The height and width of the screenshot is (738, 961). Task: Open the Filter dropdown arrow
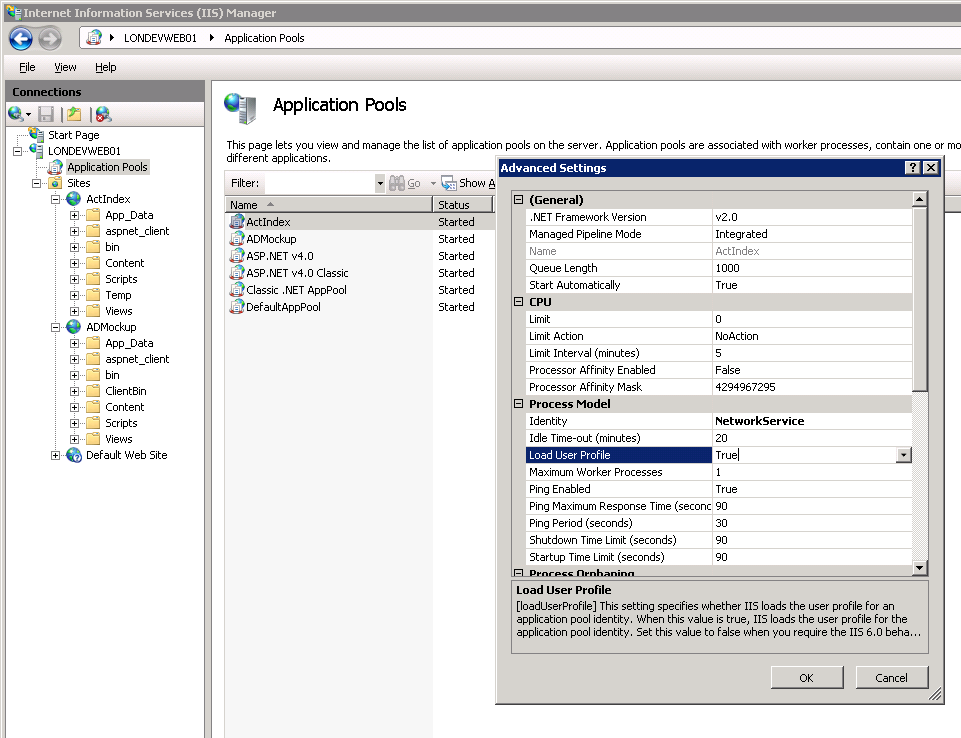coord(380,183)
